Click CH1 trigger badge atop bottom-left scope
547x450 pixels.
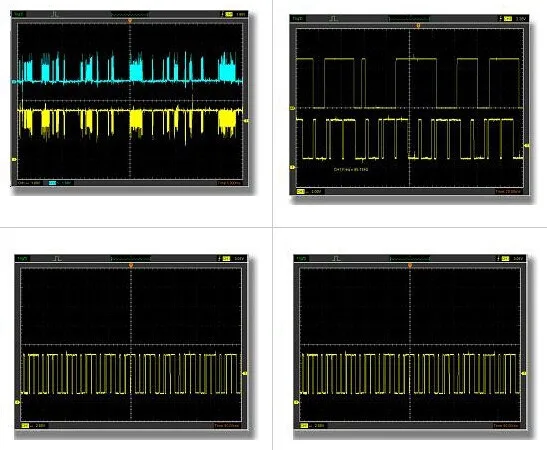[226, 258]
